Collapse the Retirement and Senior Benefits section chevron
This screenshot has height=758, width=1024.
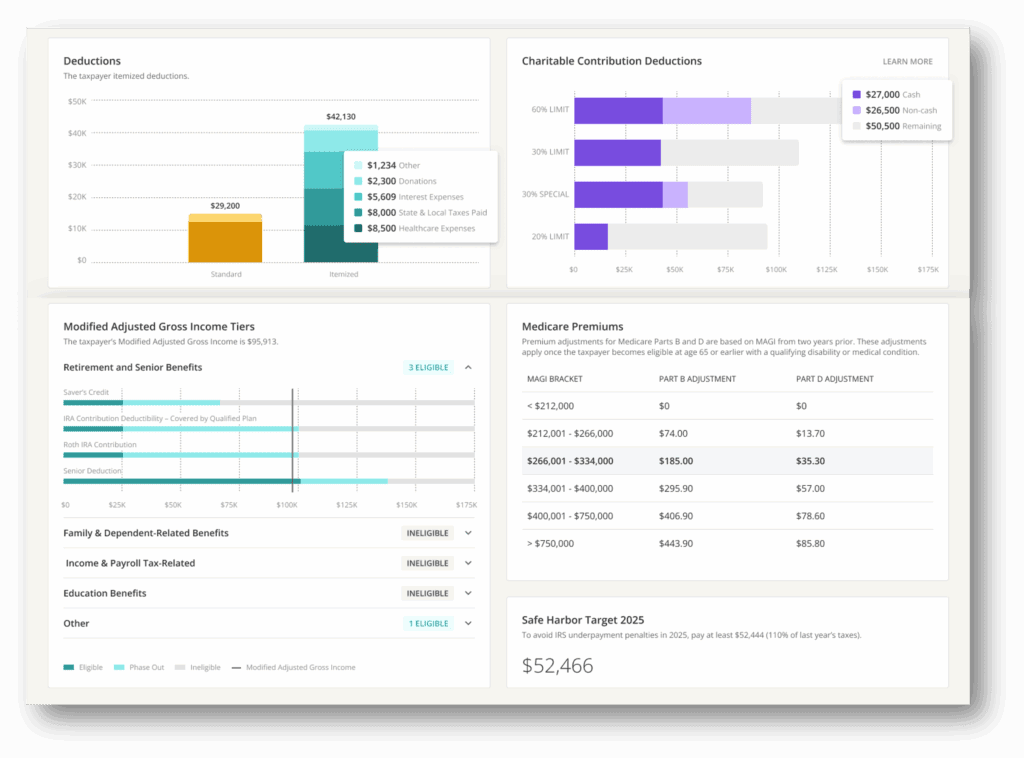[x=468, y=367]
